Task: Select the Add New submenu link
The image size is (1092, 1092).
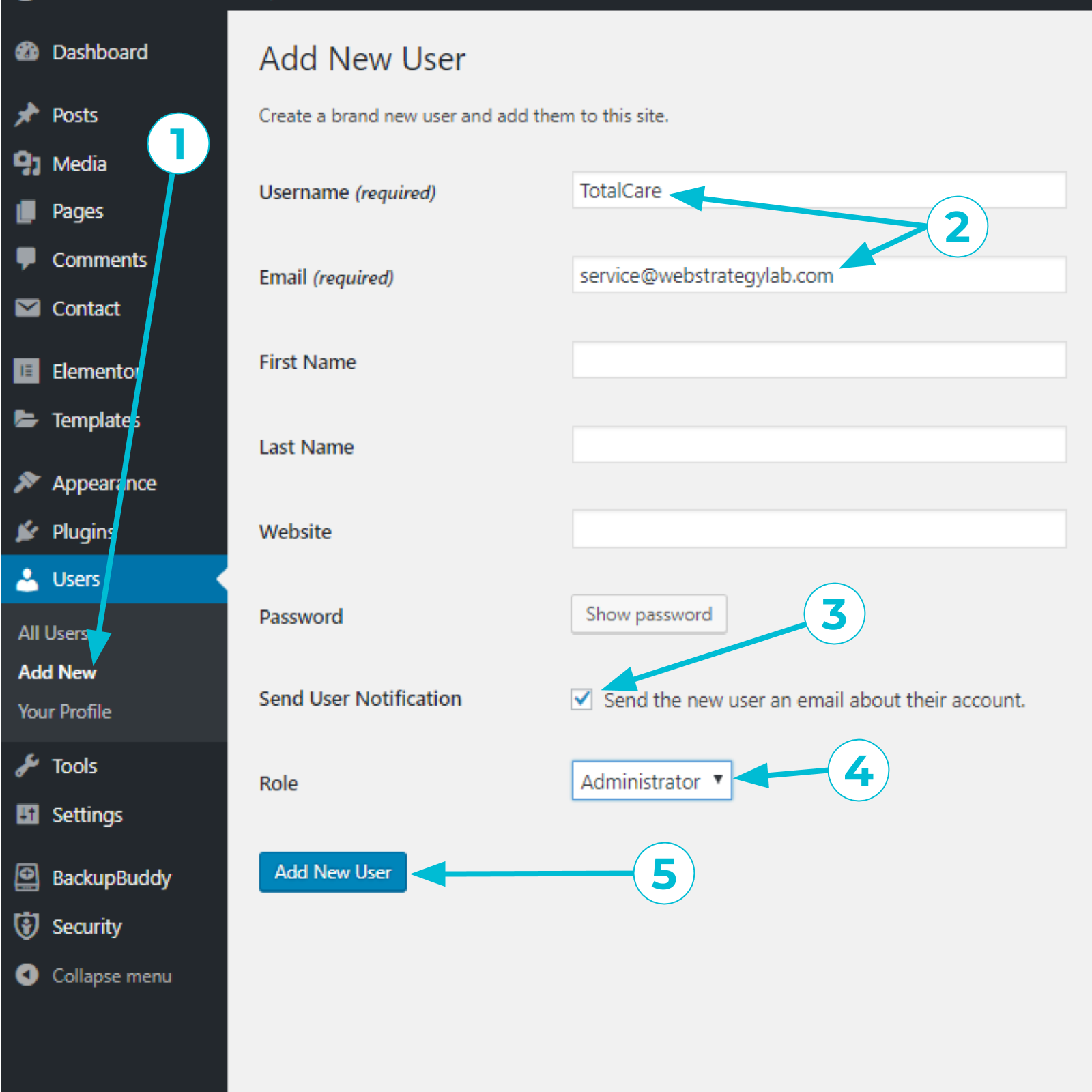Action: click(57, 672)
